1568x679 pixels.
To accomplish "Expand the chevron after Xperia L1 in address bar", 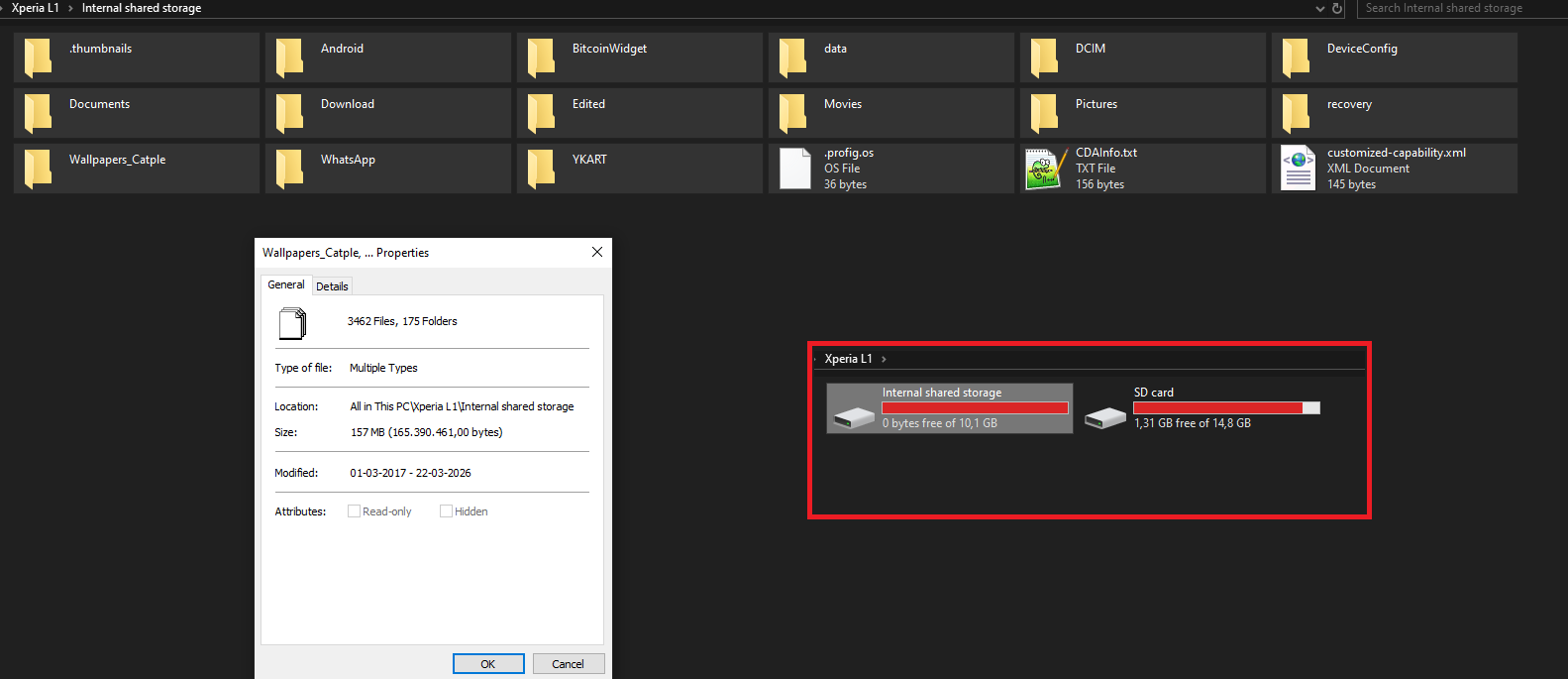I will (x=70, y=8).
